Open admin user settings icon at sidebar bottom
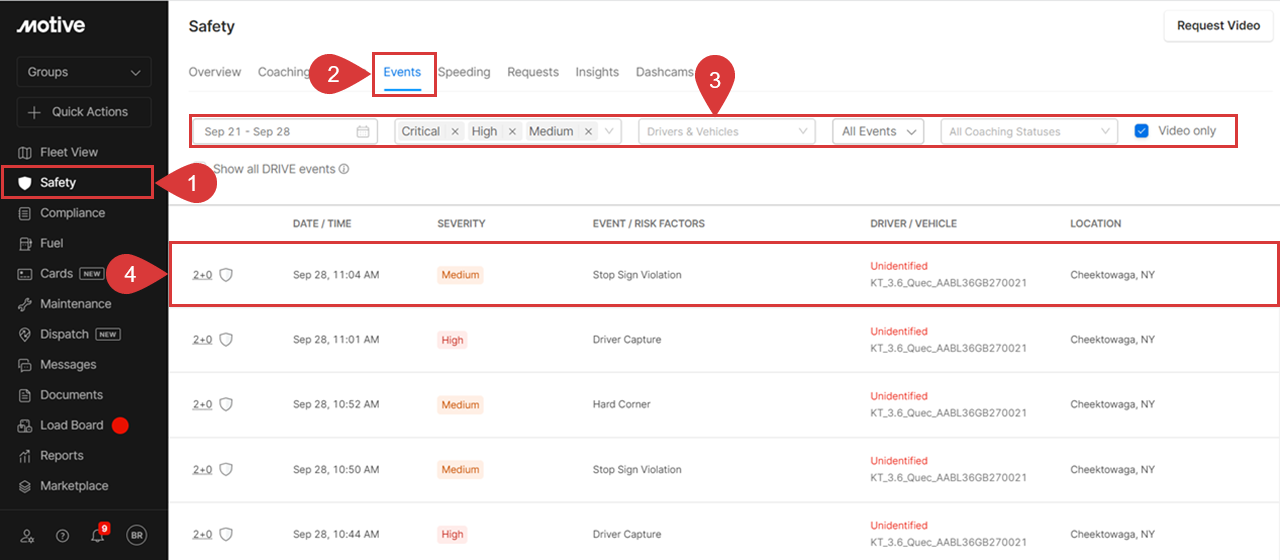This screenshot has height=560, width=1280. pos(27,536)
